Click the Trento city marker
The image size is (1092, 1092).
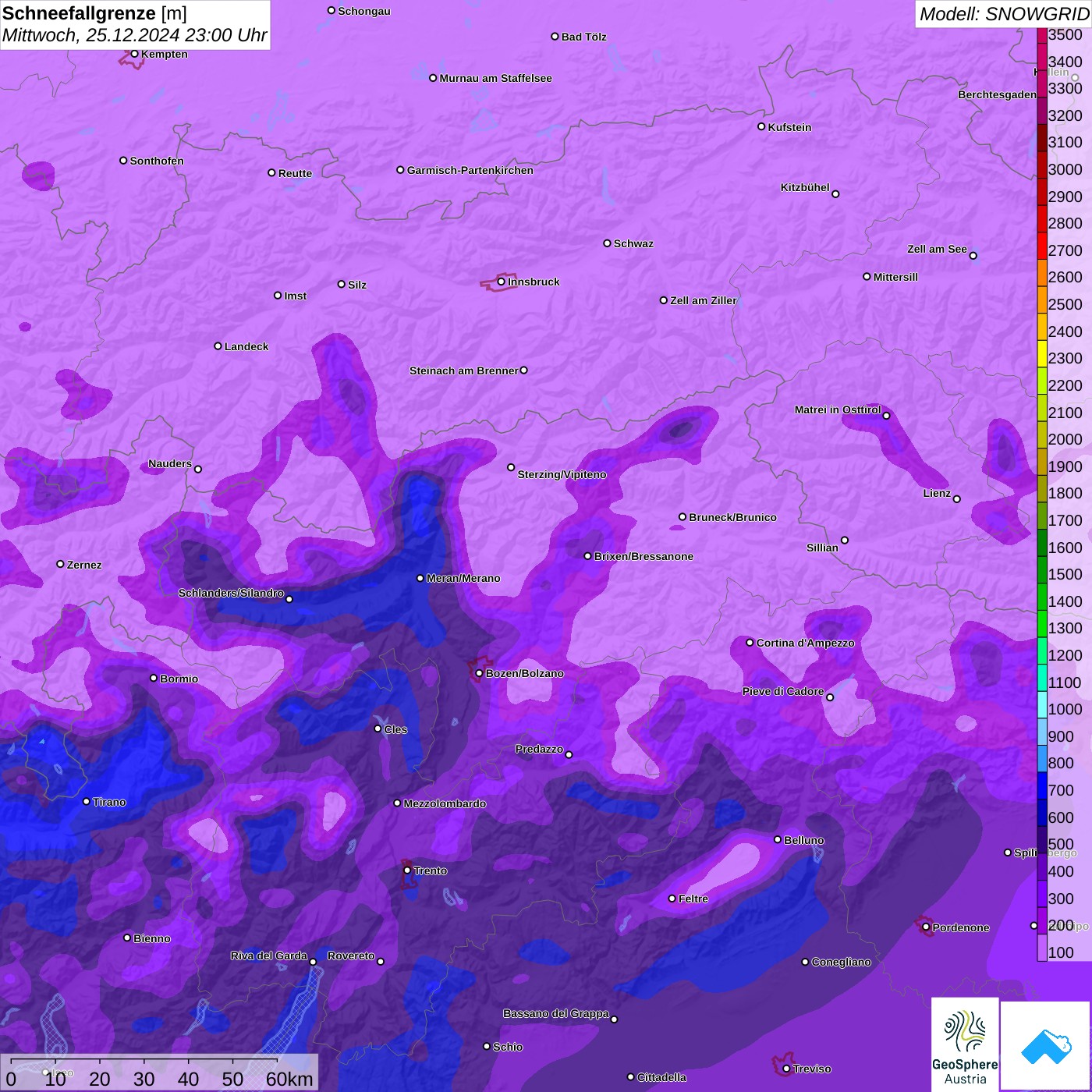coord(407,870)
